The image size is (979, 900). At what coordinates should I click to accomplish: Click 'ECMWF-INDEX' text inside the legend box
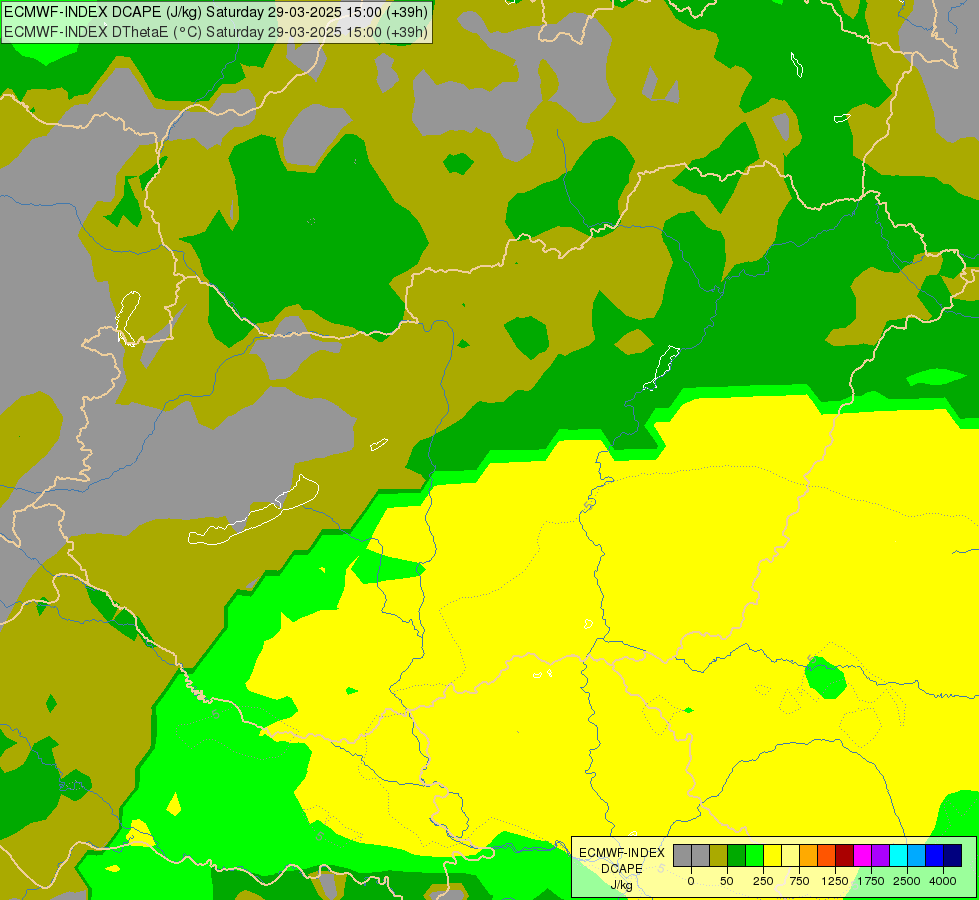coord(622,853)
